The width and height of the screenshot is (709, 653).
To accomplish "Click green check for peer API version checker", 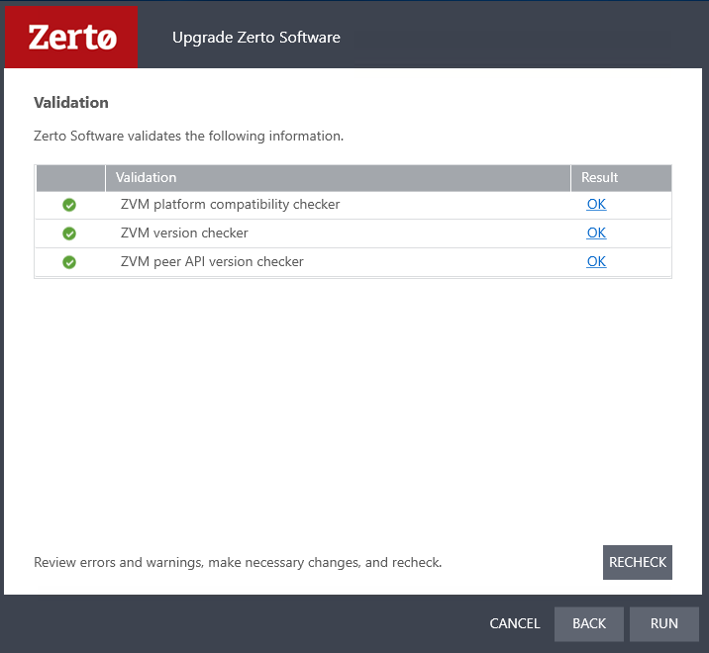I will pos(69,262).
